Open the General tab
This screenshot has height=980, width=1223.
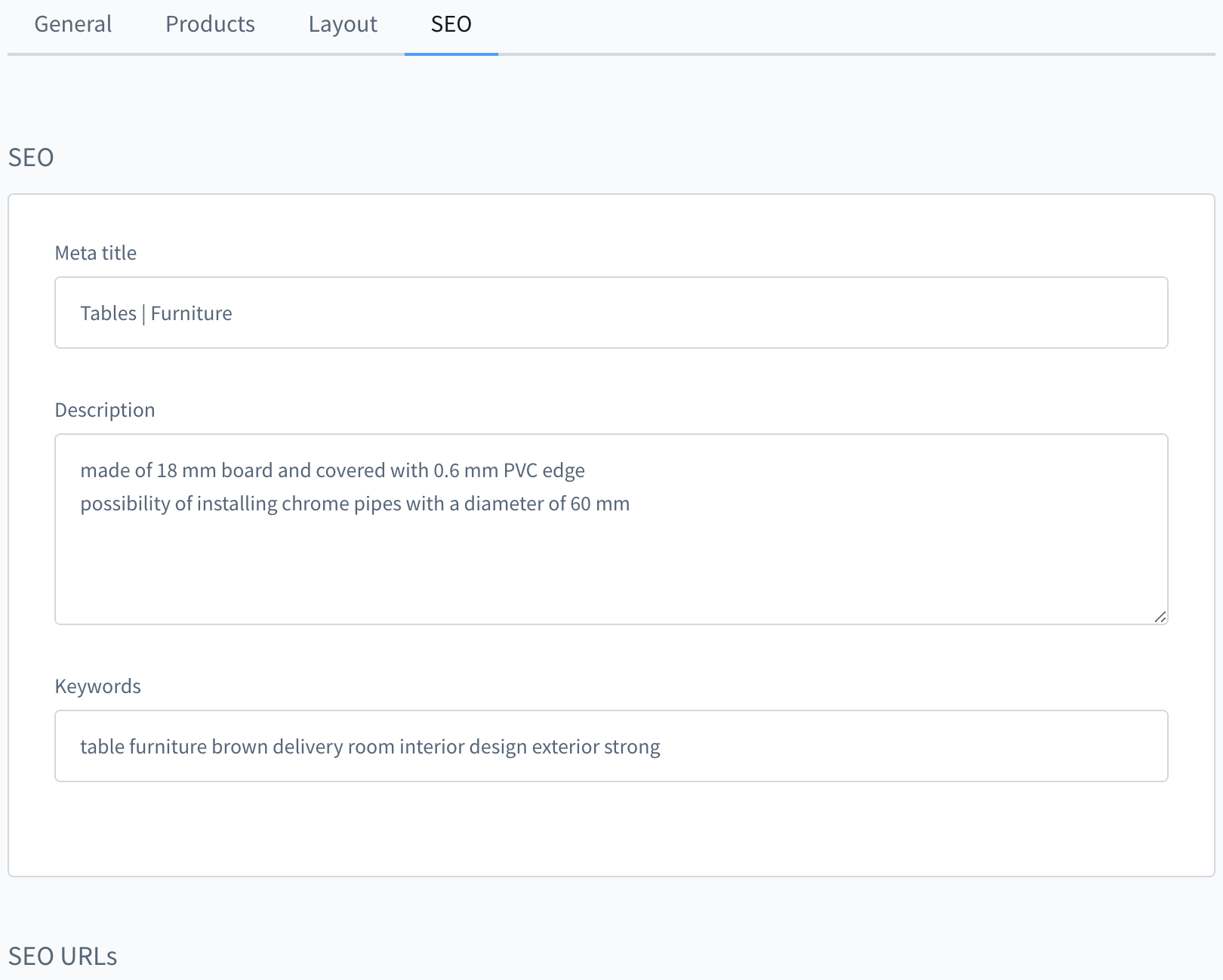click(73, 24)
